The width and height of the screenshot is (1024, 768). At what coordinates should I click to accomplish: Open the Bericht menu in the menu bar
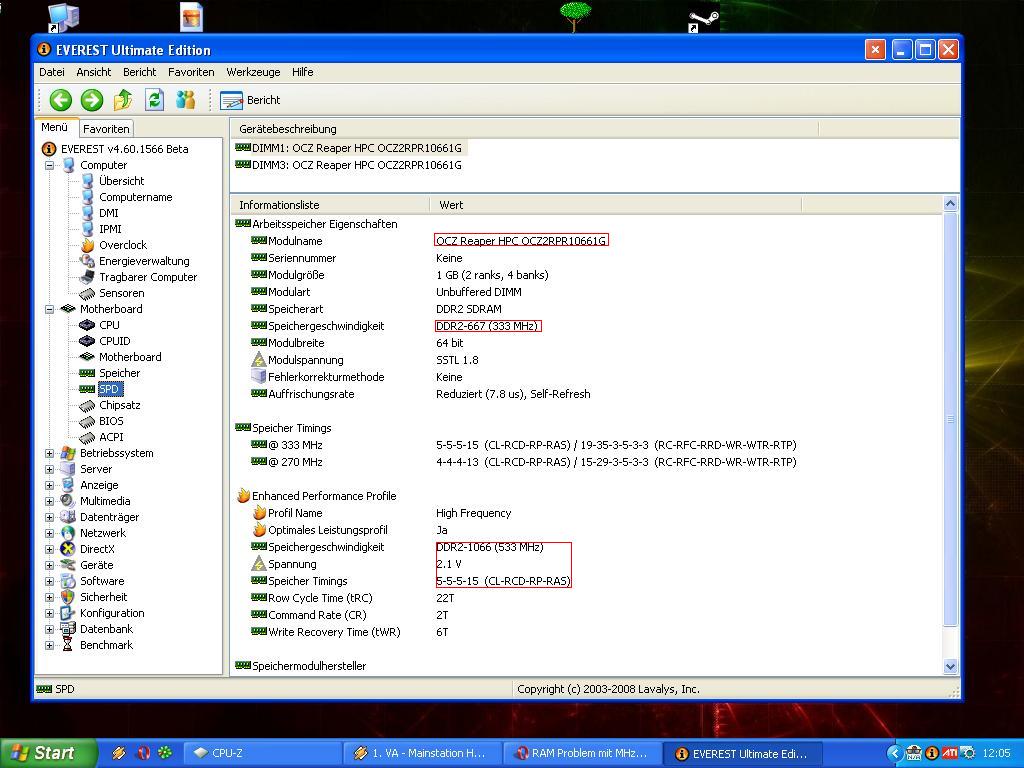[139, 72]
